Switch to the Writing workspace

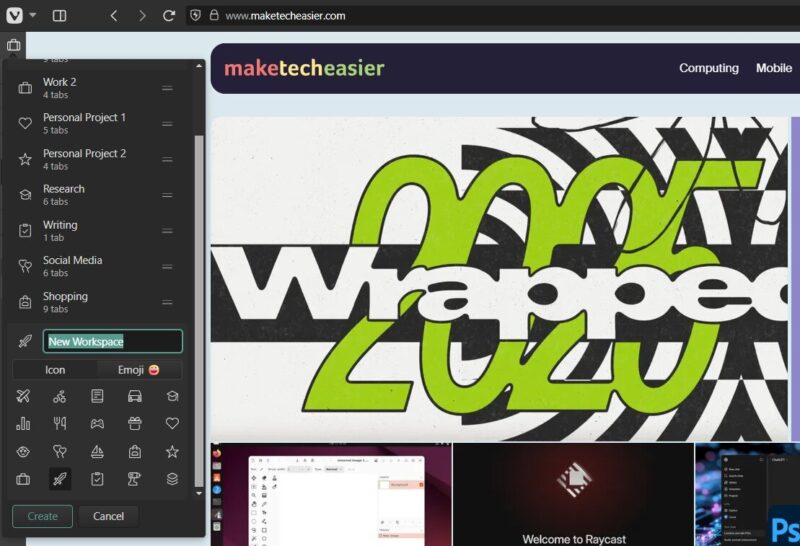click(x=97, y=231)
